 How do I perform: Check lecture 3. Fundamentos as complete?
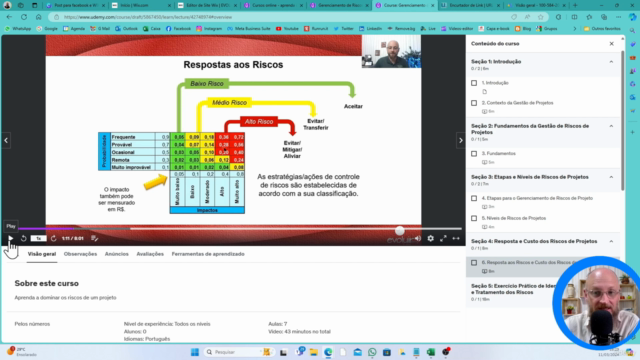pos(474,153)
